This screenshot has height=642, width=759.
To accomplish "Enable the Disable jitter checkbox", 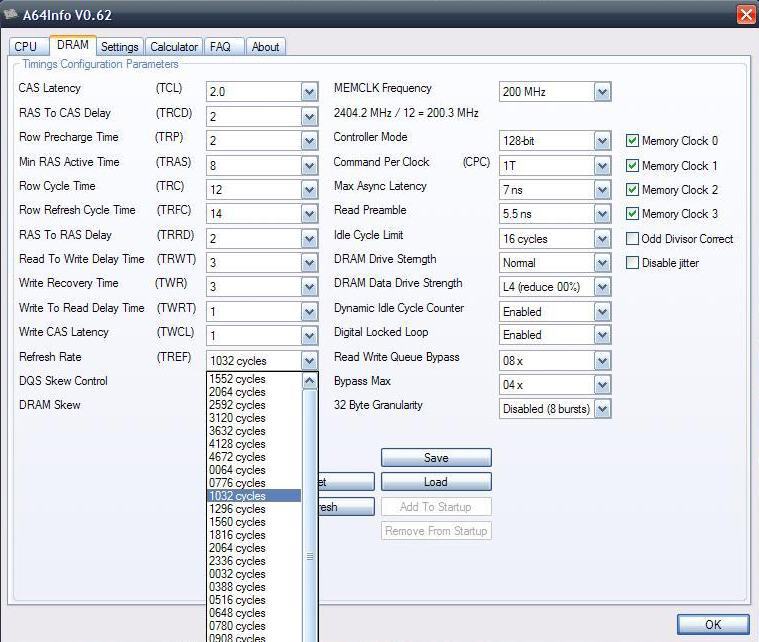I will (632, 263).
